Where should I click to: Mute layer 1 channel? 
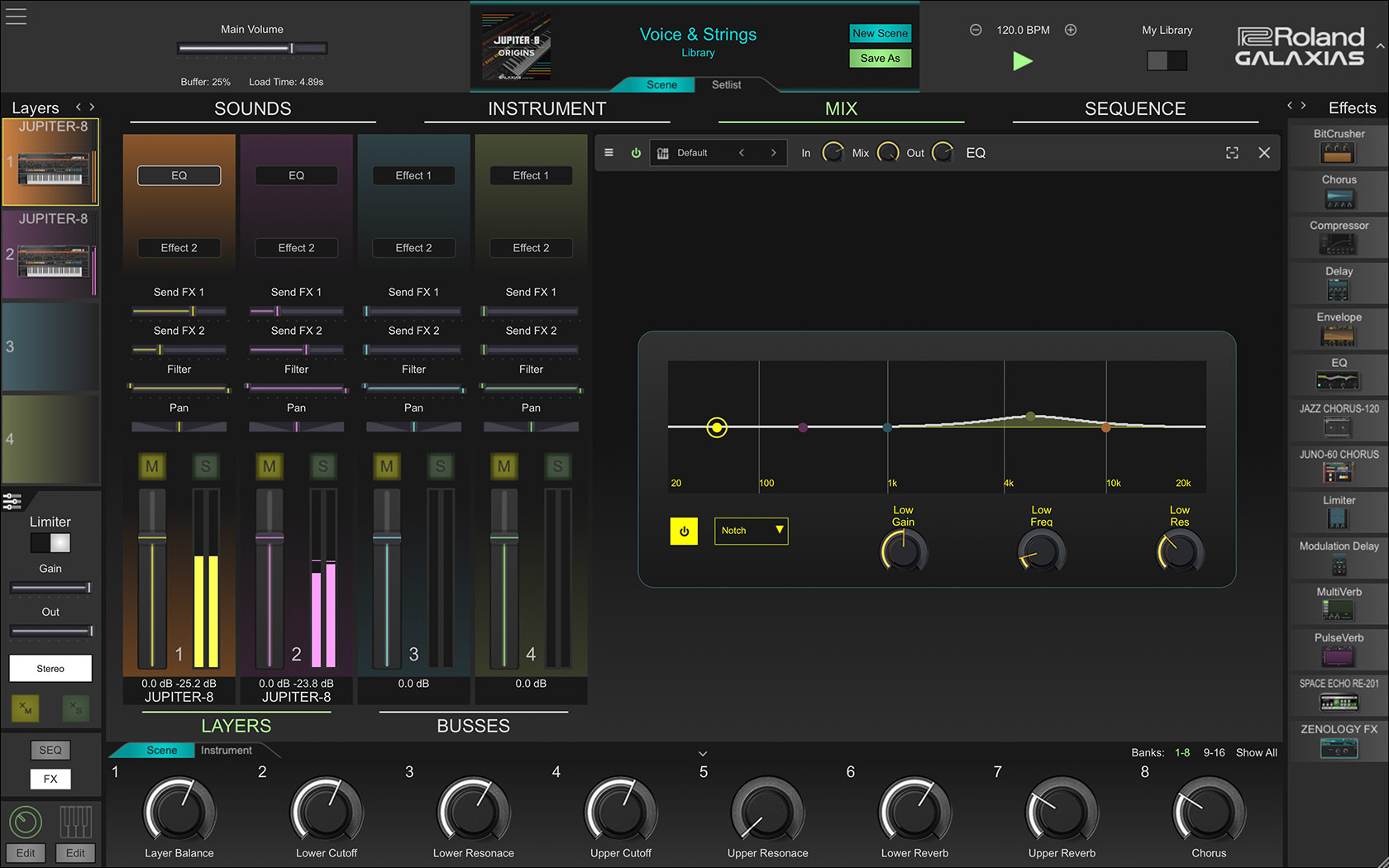152,466
